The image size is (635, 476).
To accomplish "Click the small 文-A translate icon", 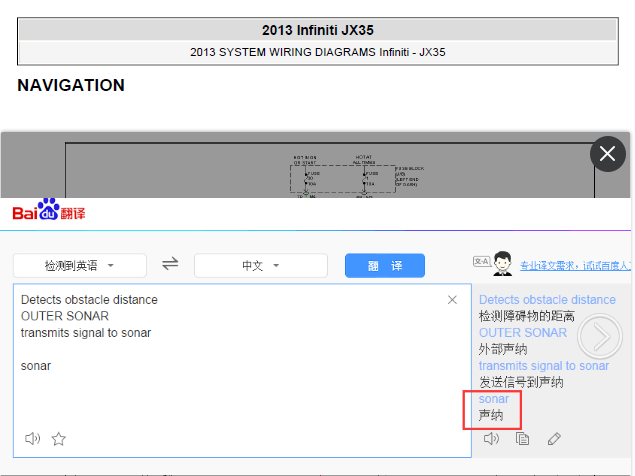I will point(482,262).
